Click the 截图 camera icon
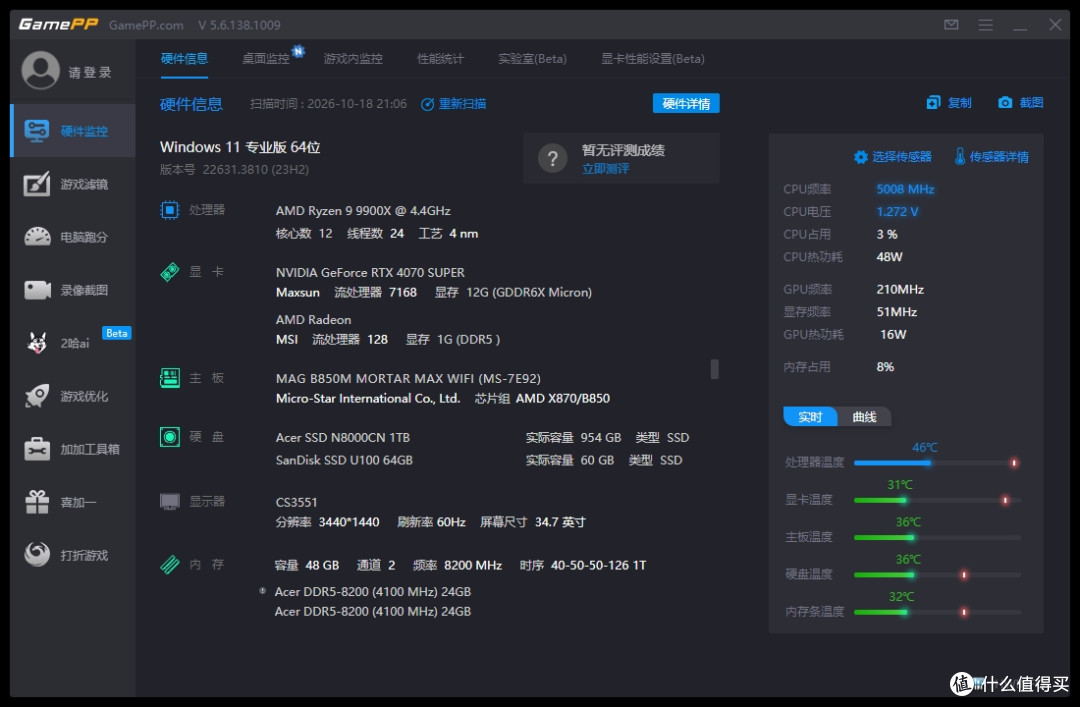Image resolution: width=1080 pixels, height=707 pixels. pyautogui.click(x=1005, y=103)
